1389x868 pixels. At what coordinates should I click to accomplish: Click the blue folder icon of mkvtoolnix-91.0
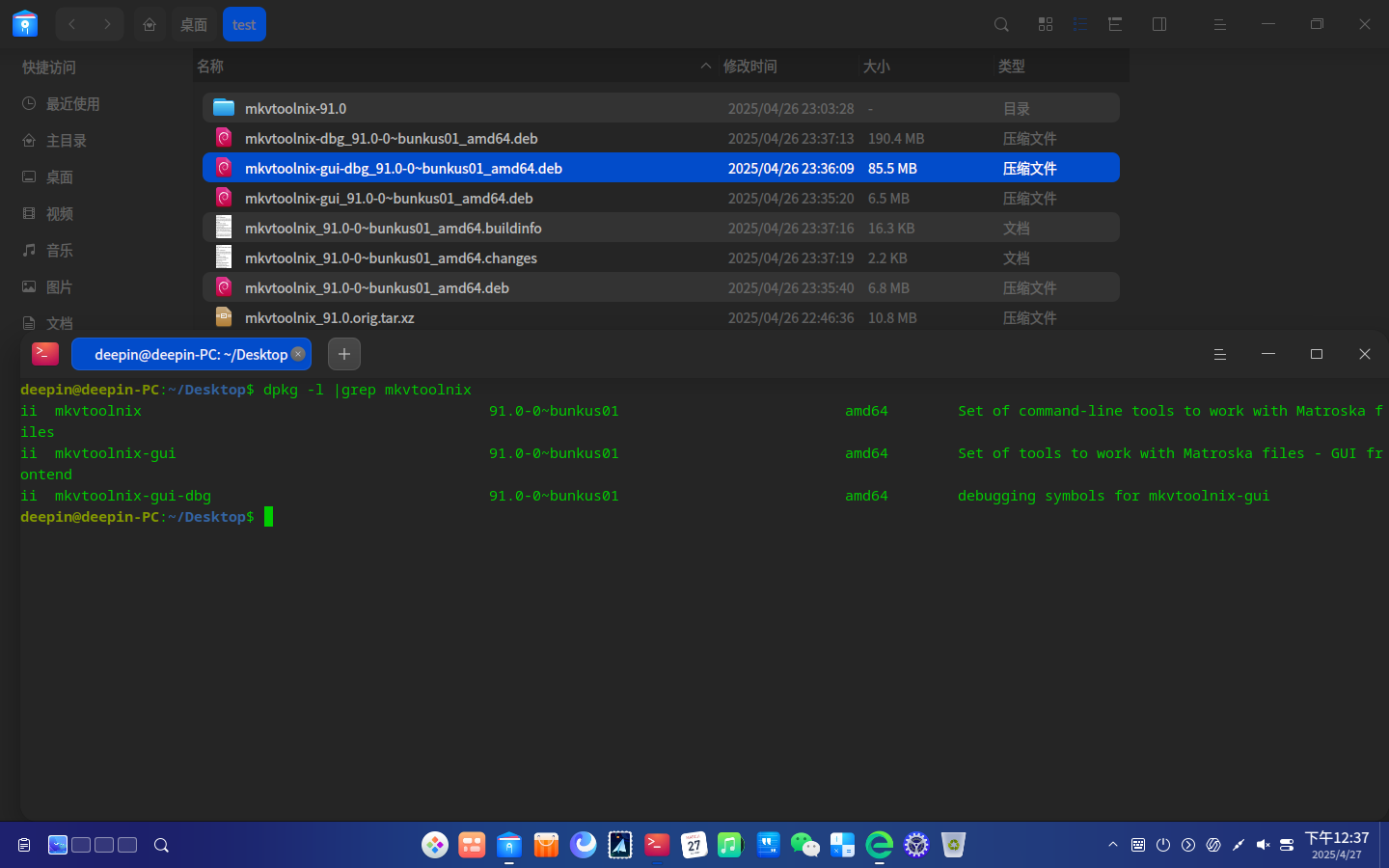tap(224, 107)
